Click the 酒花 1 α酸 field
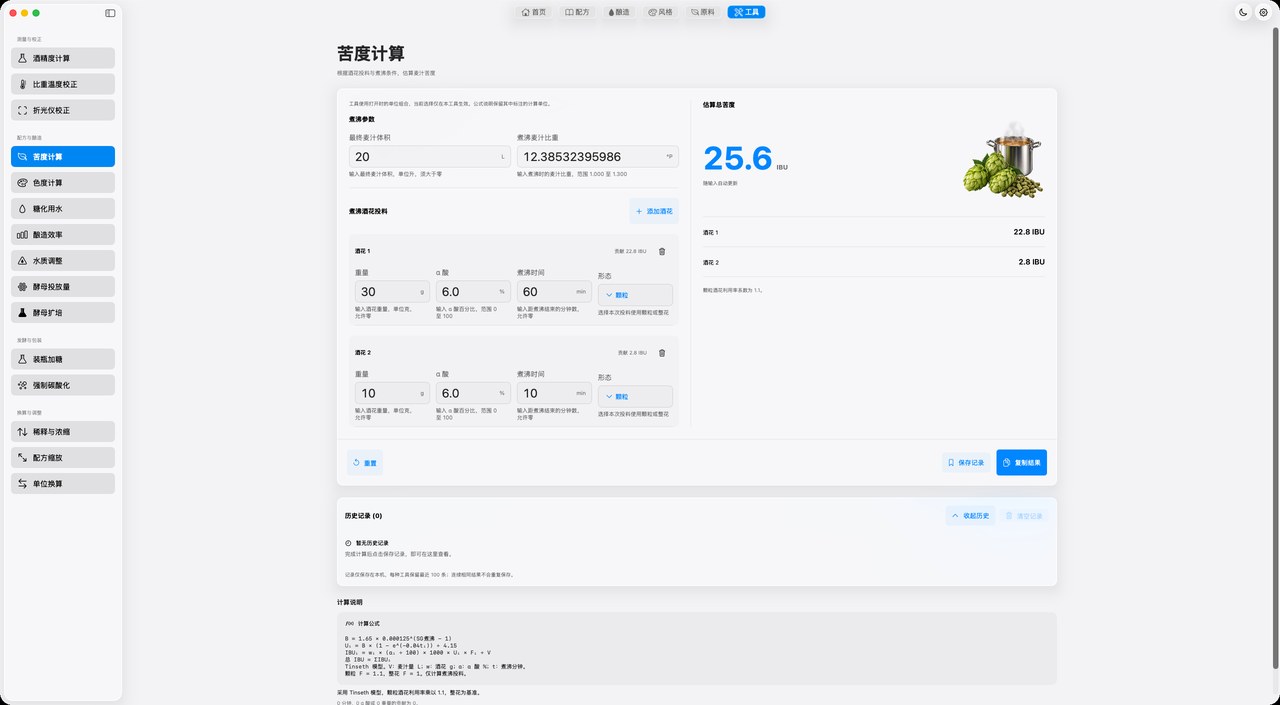 (473, 292)
